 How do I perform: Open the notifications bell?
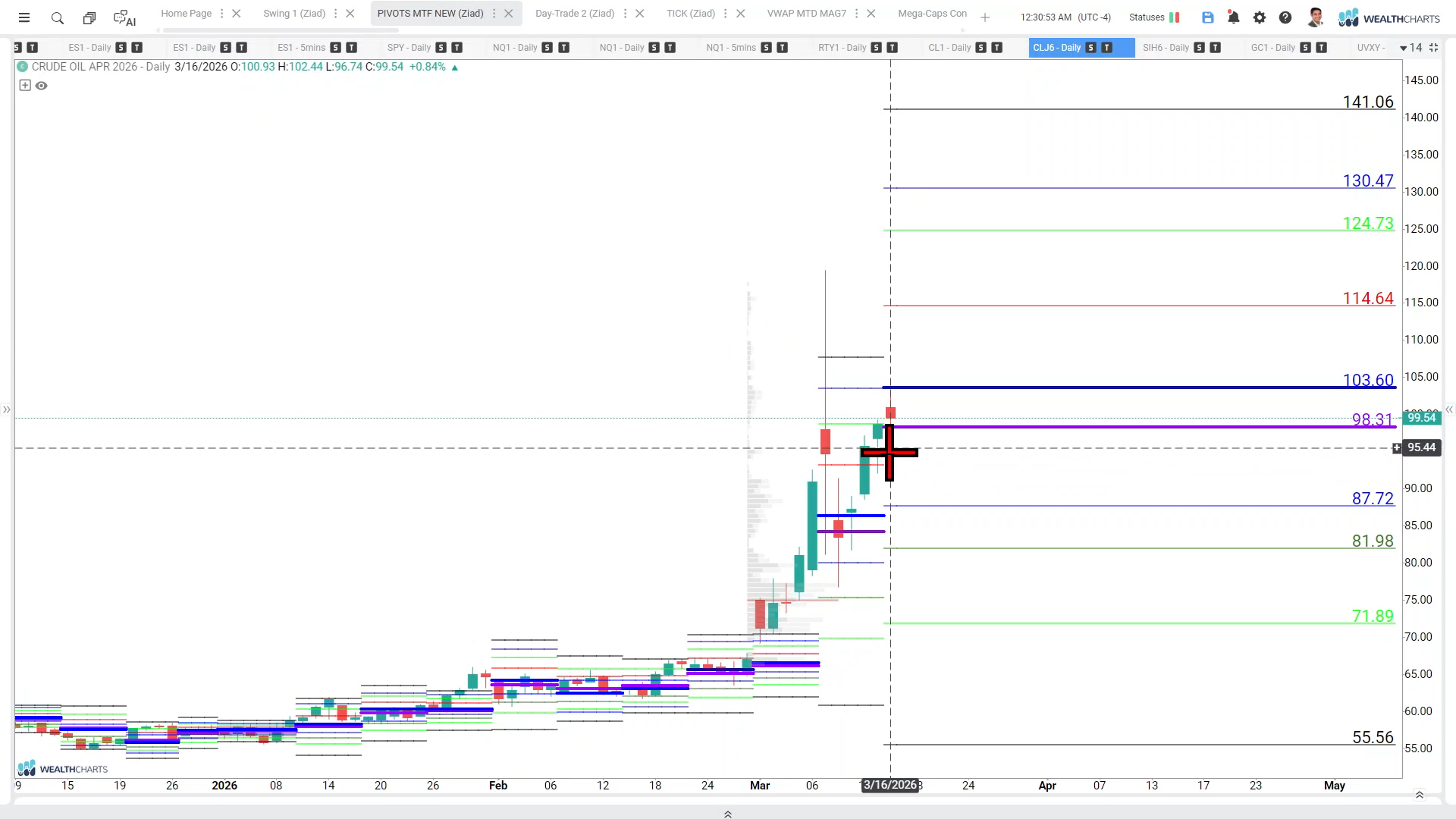[1233, 17]
